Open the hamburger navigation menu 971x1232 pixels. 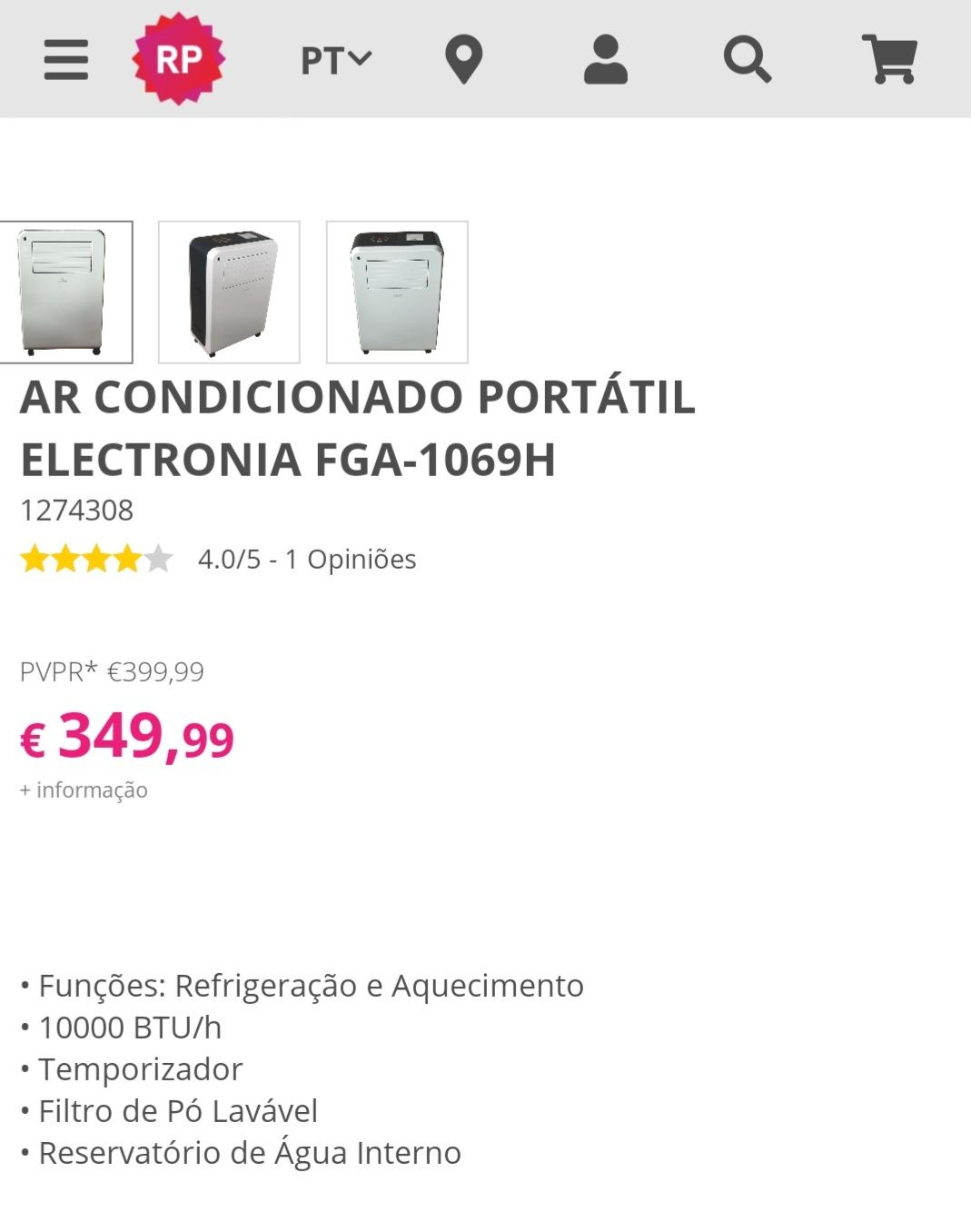[66, 60]
